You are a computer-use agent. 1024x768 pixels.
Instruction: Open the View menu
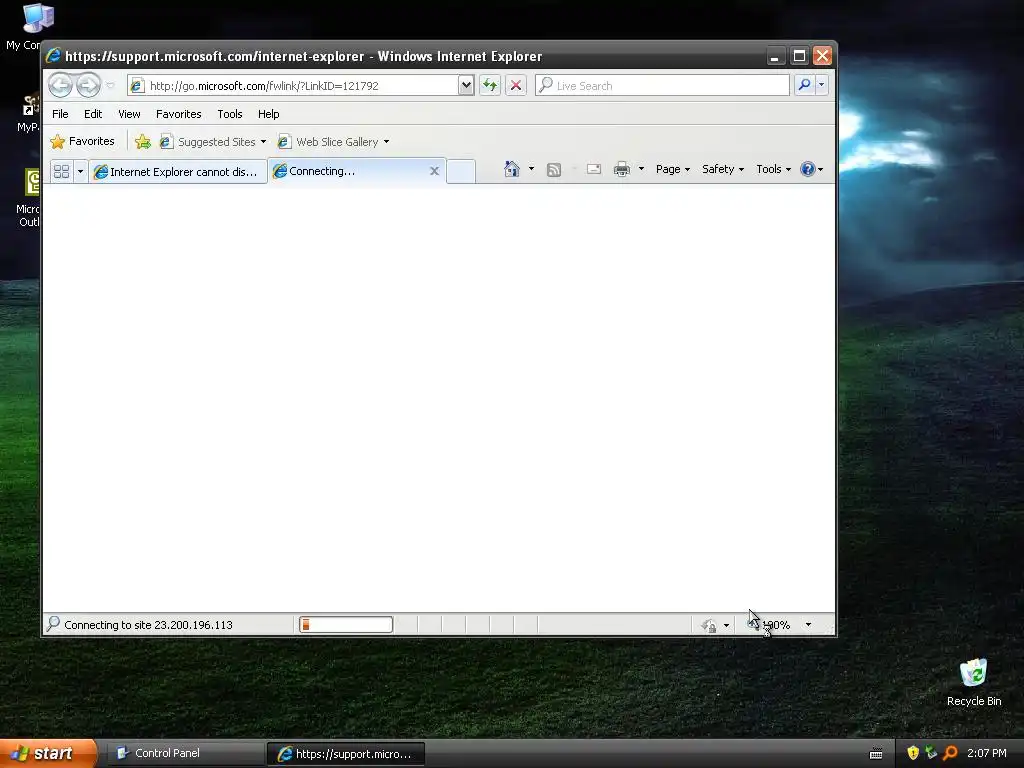(x=129, y=114)
